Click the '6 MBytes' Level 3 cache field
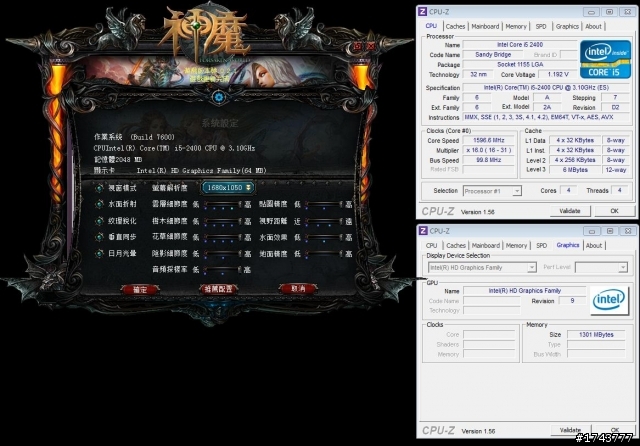 pyautogui.click(x=575, y=170)
